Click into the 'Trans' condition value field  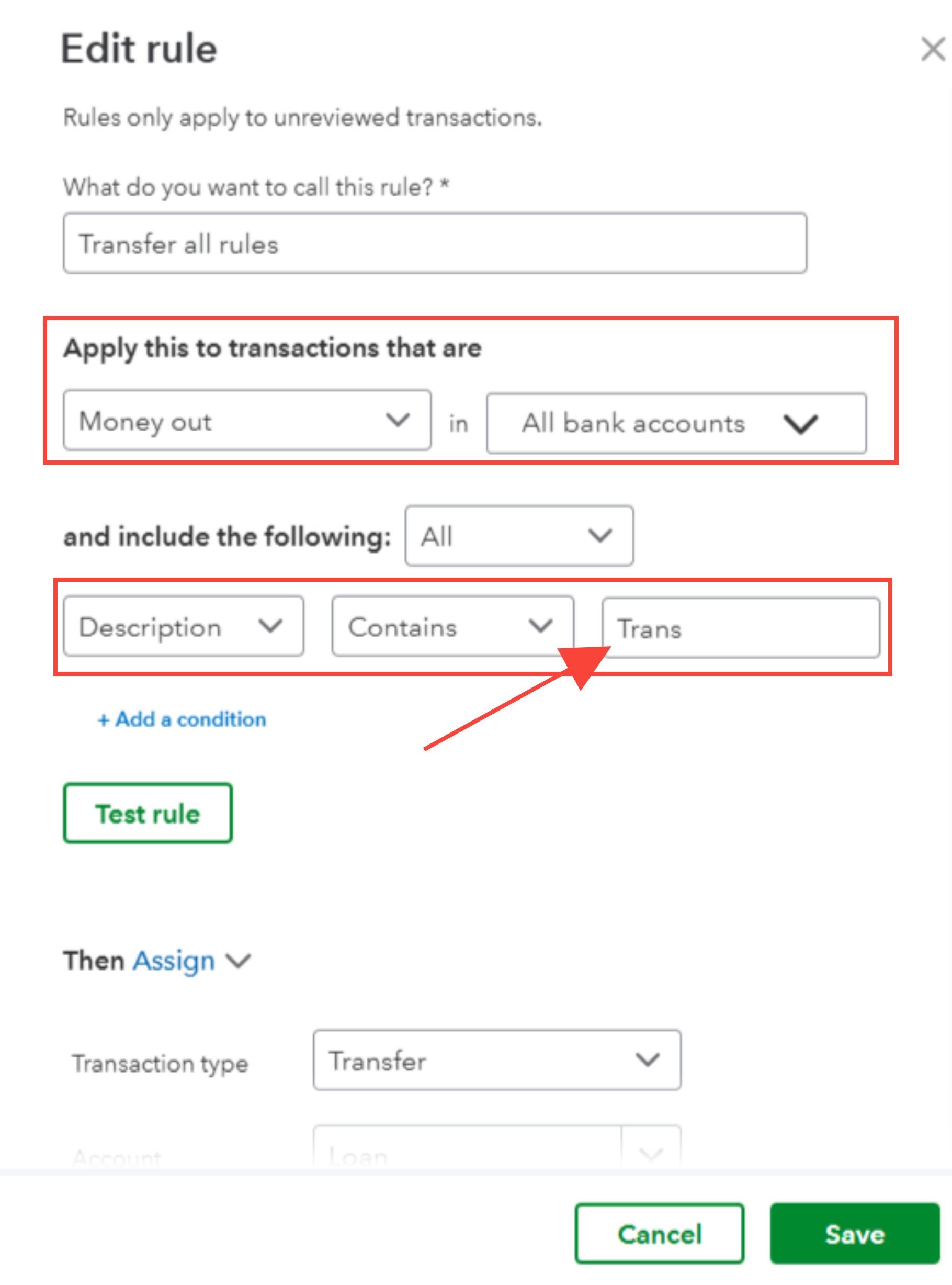click(741, 628)
